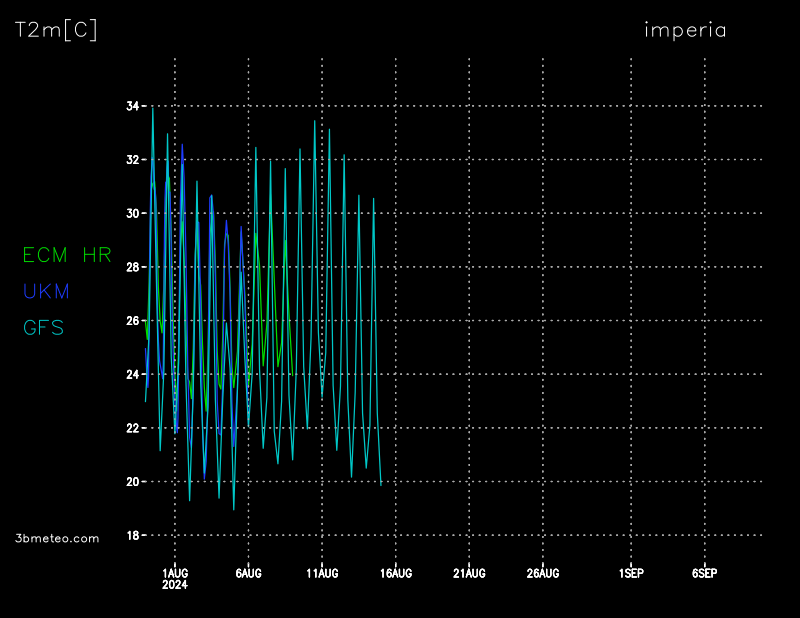Open the 3bmeteo.com watermark link

[58, 538]
